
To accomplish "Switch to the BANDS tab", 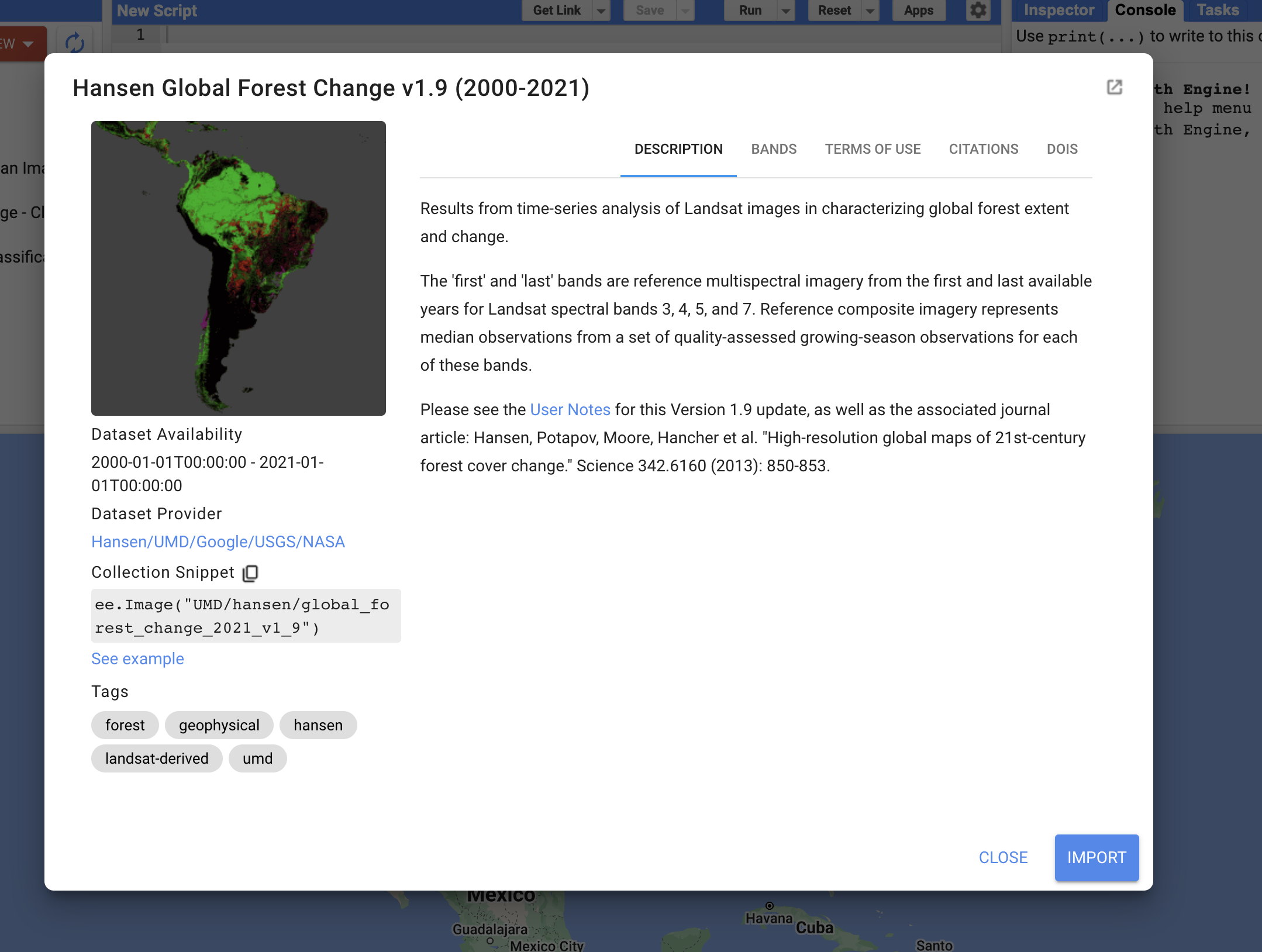I will tap(773, 149).
